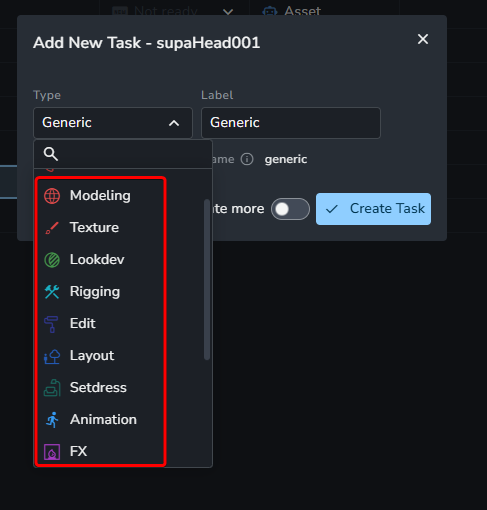This screenshot has width=487, height=510.
Task: Open the Not ready status dropdown
Action: [x=173, y=10]
